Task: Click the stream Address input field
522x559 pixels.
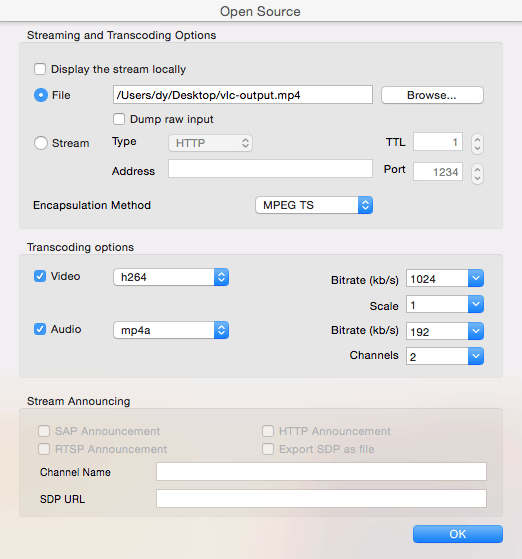Action: click(x=270, y=168)
